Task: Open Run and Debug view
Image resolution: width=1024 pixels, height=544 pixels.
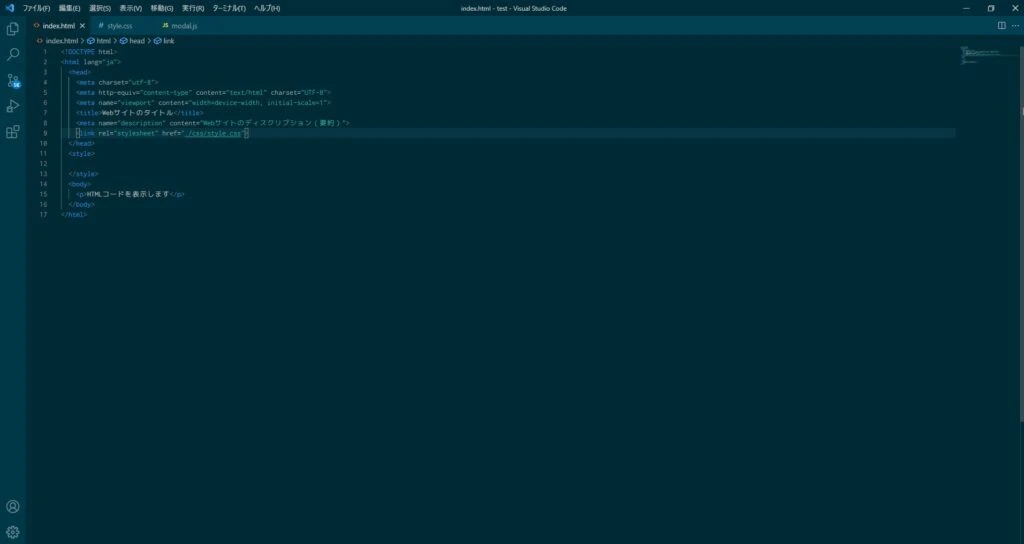Action: coord(12,106)
